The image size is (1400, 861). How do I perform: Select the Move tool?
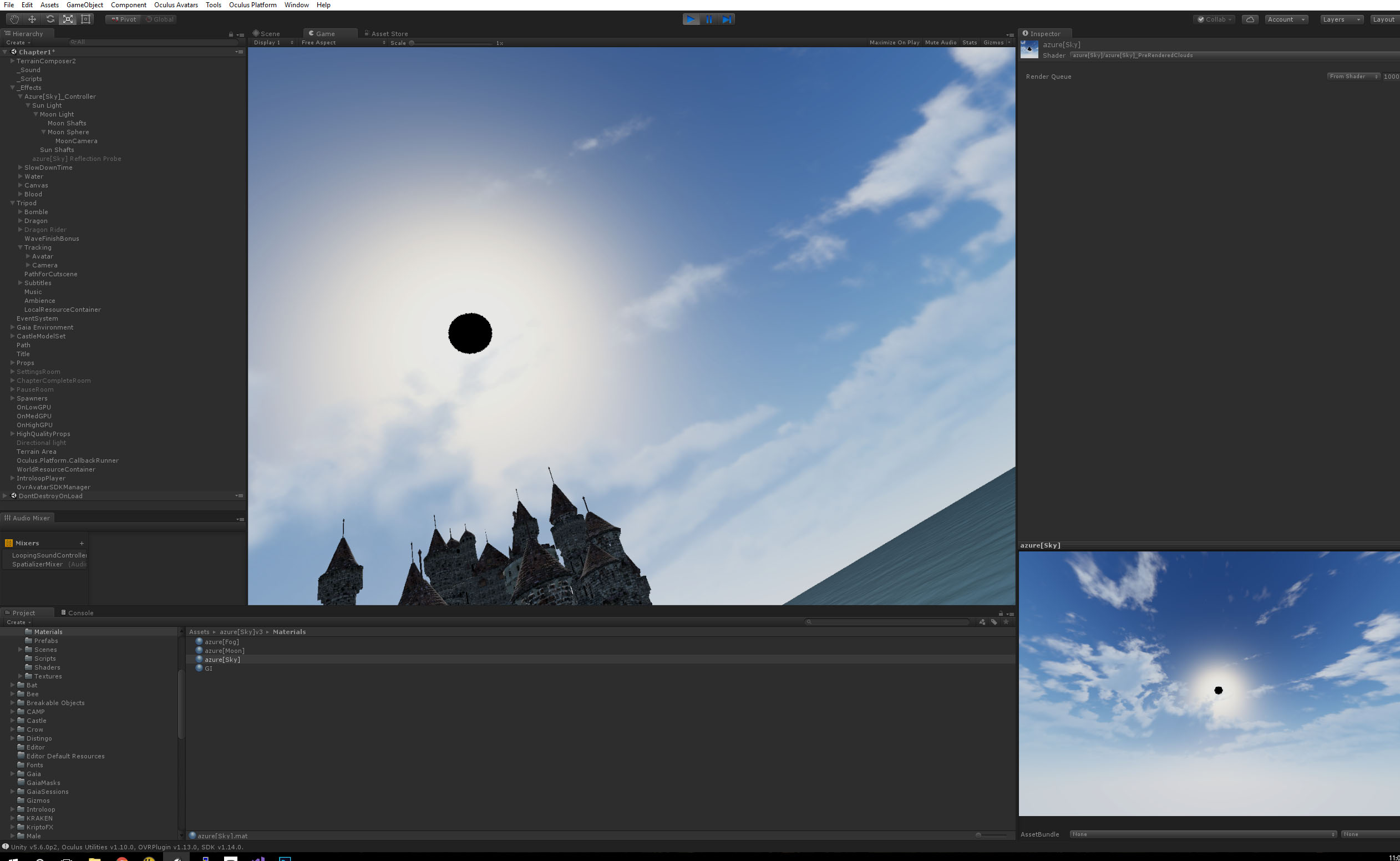tap(32, 19)
